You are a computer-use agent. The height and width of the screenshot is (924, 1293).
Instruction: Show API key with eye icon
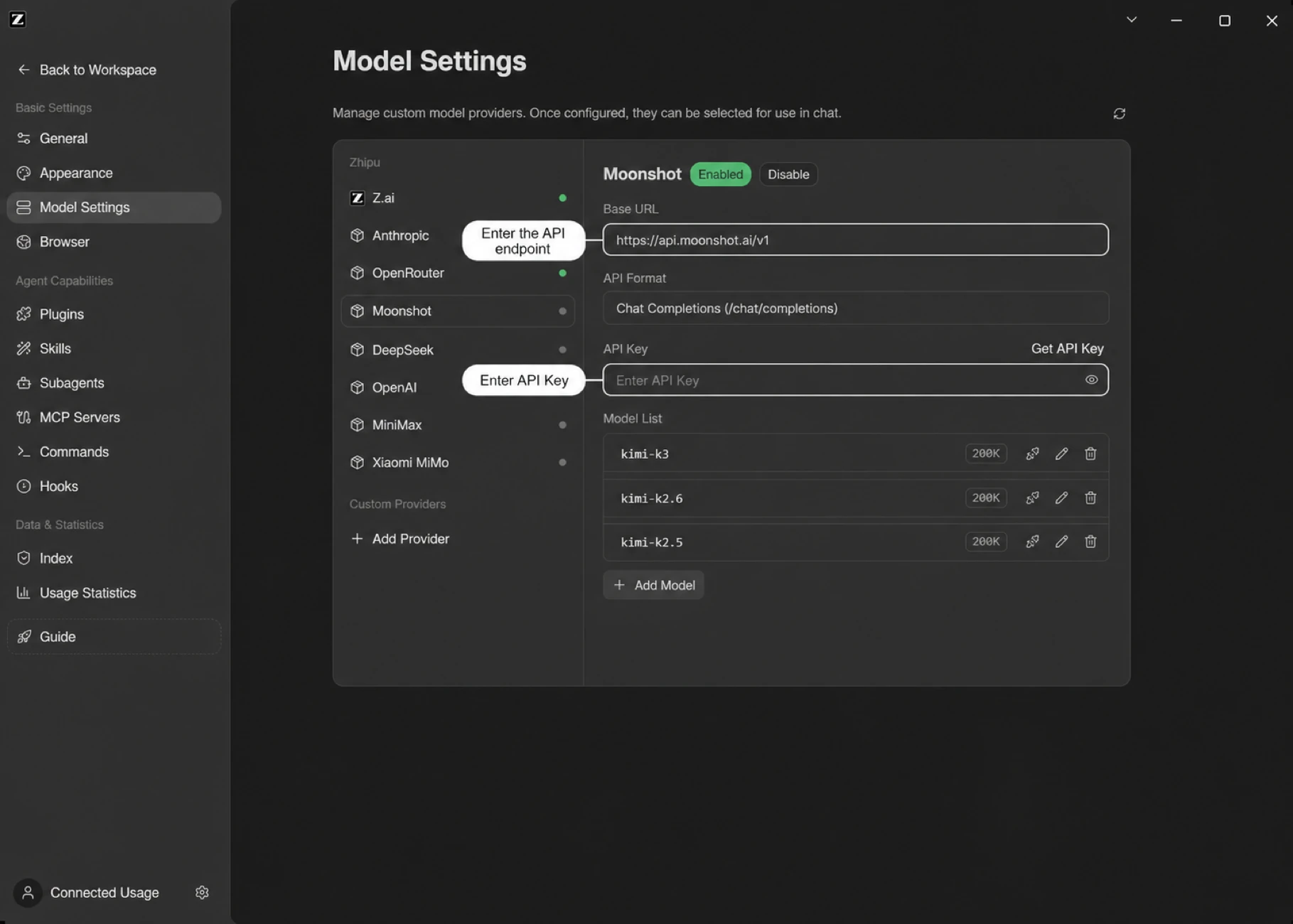point(1091,380)
